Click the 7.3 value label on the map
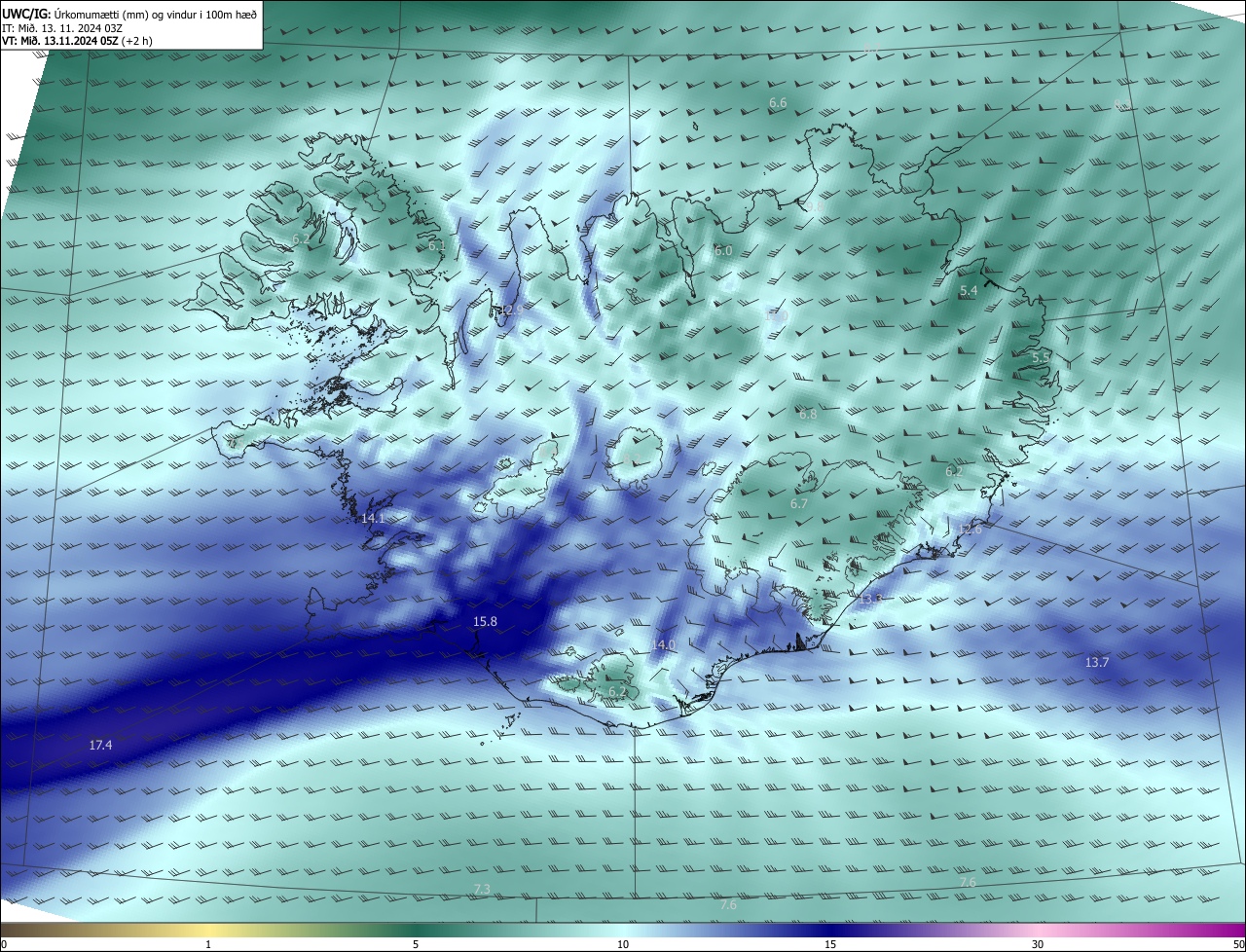Viewport: 1246px width, 952px height. [482, 890]
